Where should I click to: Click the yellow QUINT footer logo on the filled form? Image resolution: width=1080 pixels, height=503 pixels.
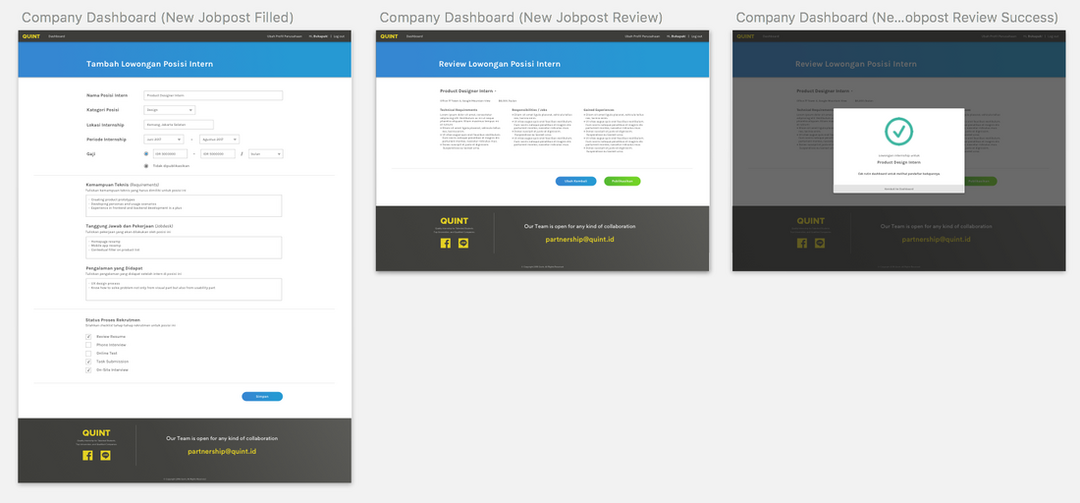[x=96, y=433]
